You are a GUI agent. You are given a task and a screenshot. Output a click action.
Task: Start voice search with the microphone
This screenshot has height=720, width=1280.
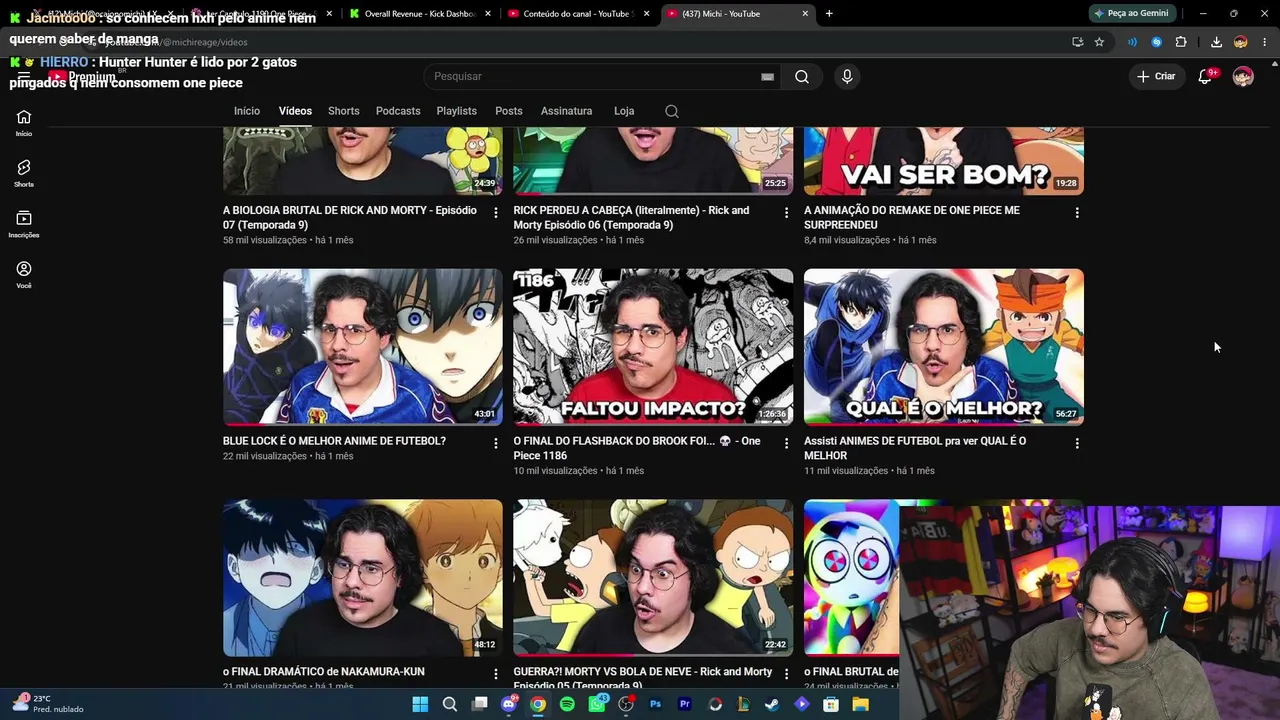click(x=847, y=76)
